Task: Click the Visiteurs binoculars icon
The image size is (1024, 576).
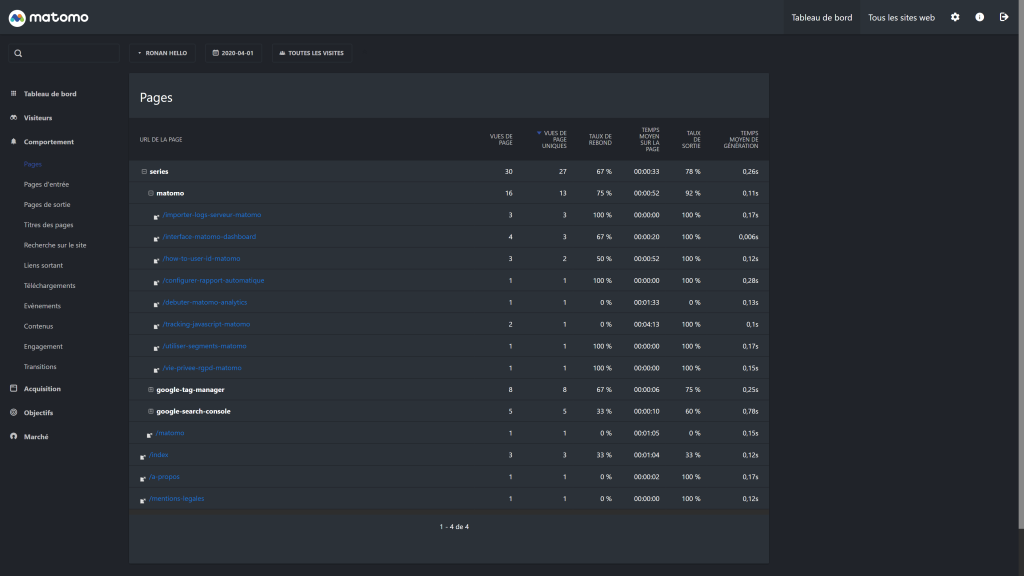Action: (x=14, y=118)
